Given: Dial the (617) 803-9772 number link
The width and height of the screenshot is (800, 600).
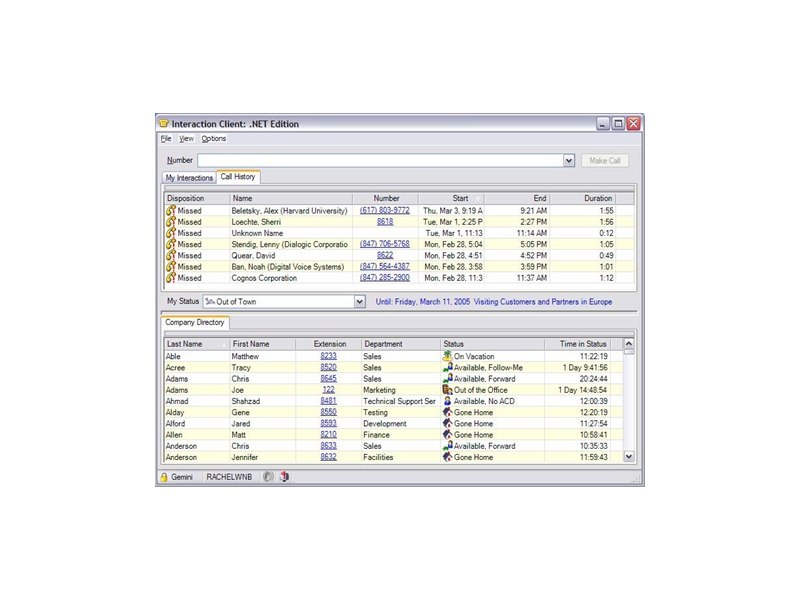Looking at the screenshot, I should (384, 211).
